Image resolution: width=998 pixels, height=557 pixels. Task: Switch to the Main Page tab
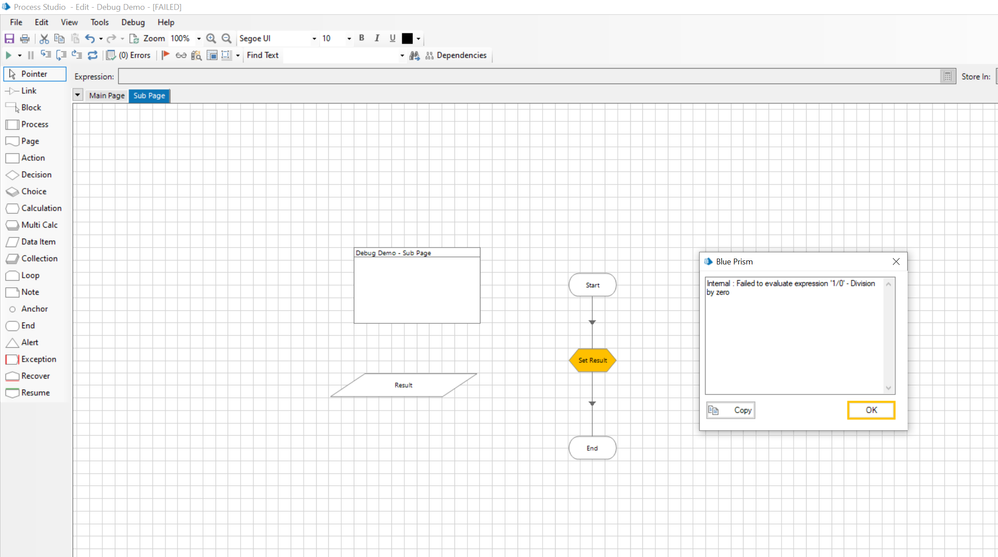coord(107,96)
